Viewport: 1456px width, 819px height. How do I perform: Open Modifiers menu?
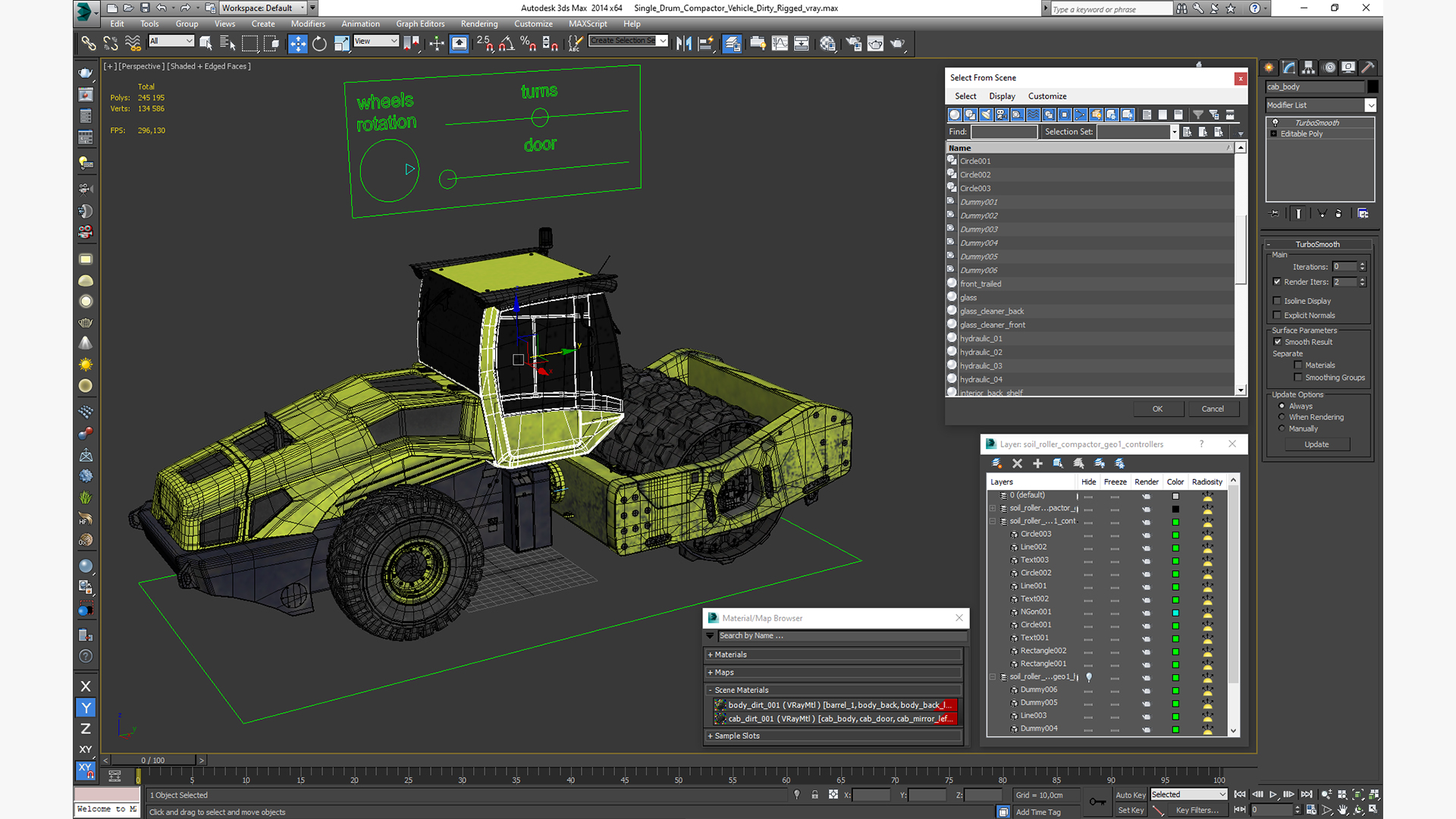[x=308, y=24]
